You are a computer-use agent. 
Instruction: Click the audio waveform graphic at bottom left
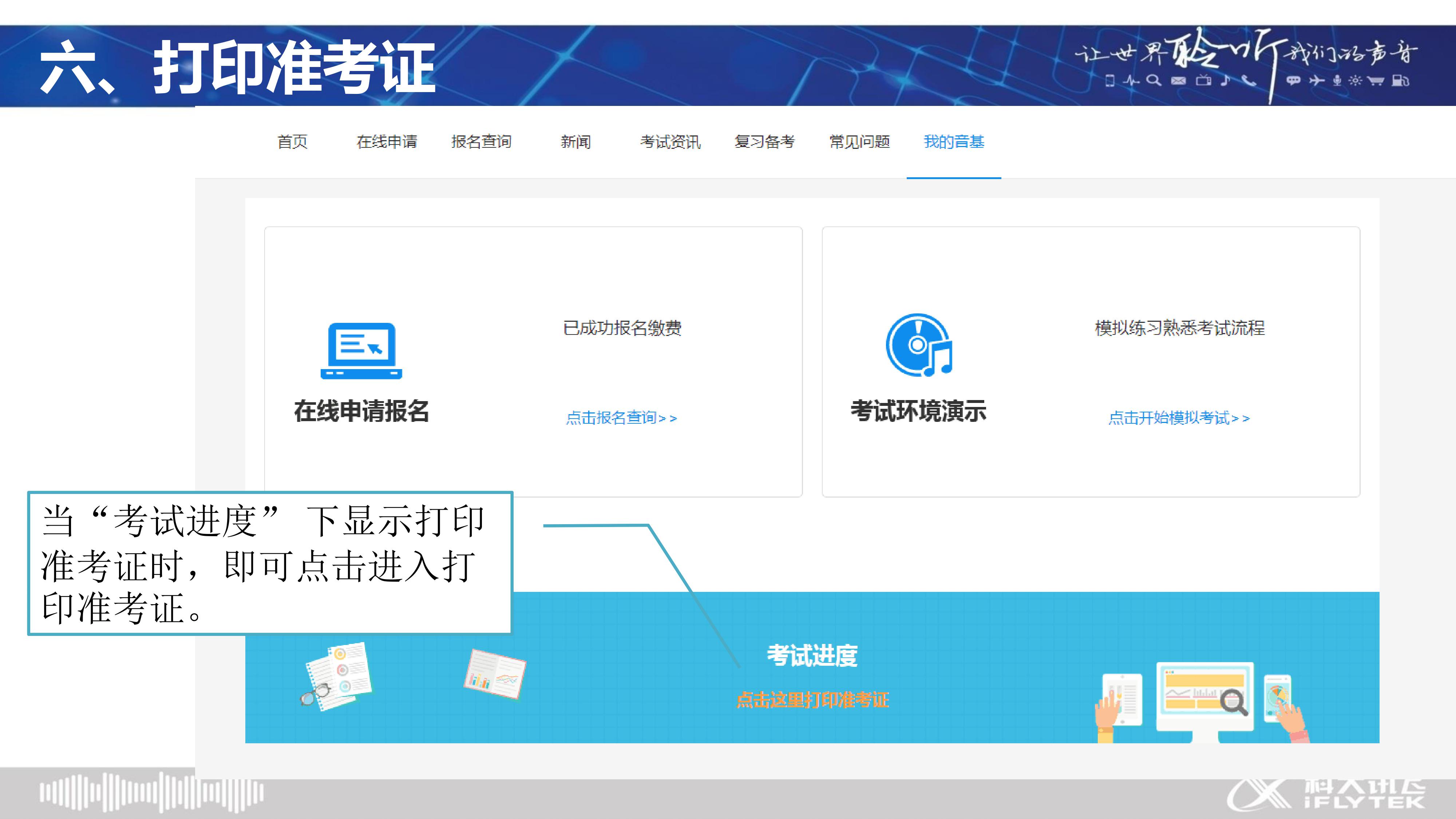point(151,792)
